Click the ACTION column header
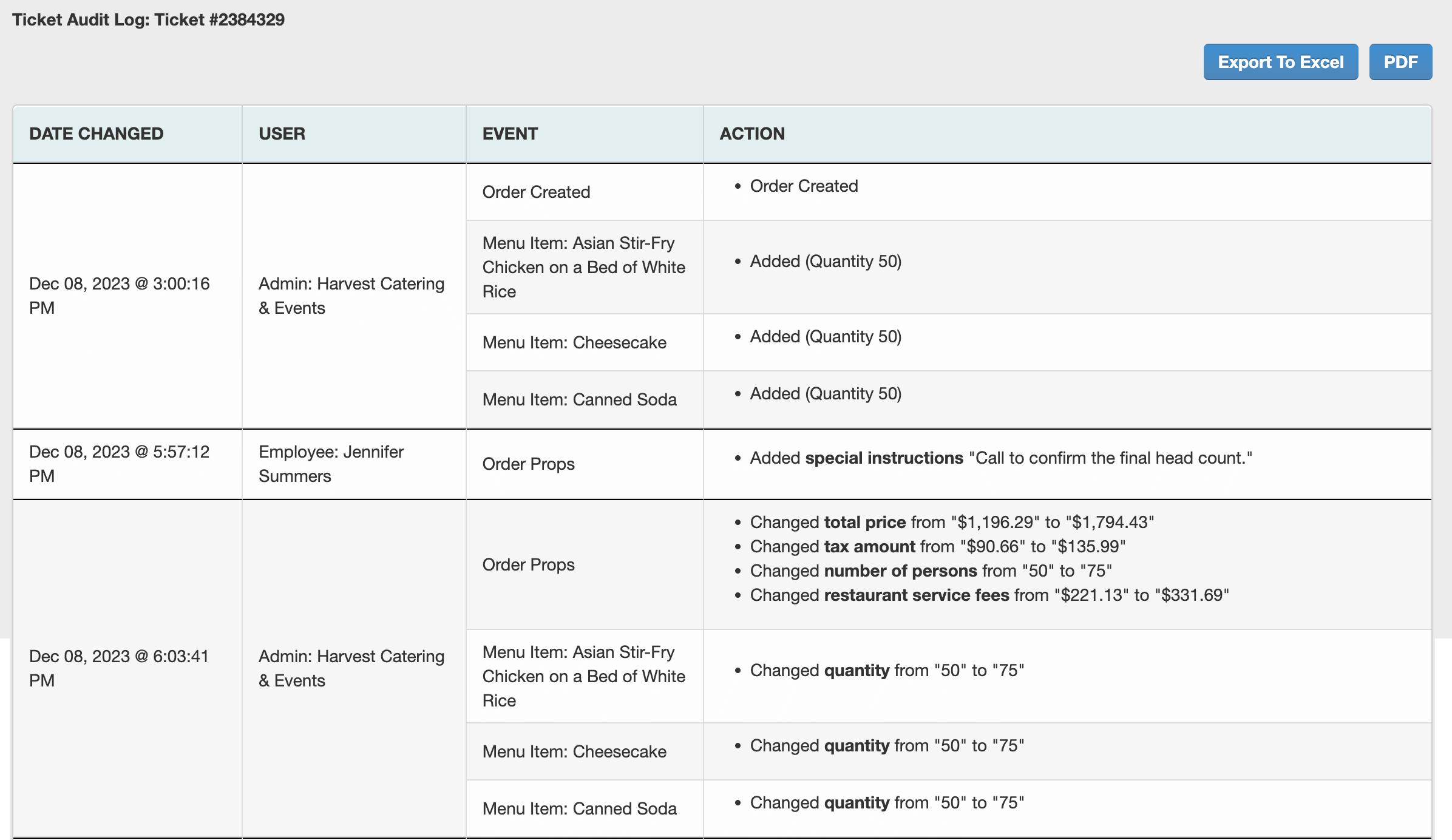The height and width of the screenshot is (840, 1452). (x=751, y=134)
